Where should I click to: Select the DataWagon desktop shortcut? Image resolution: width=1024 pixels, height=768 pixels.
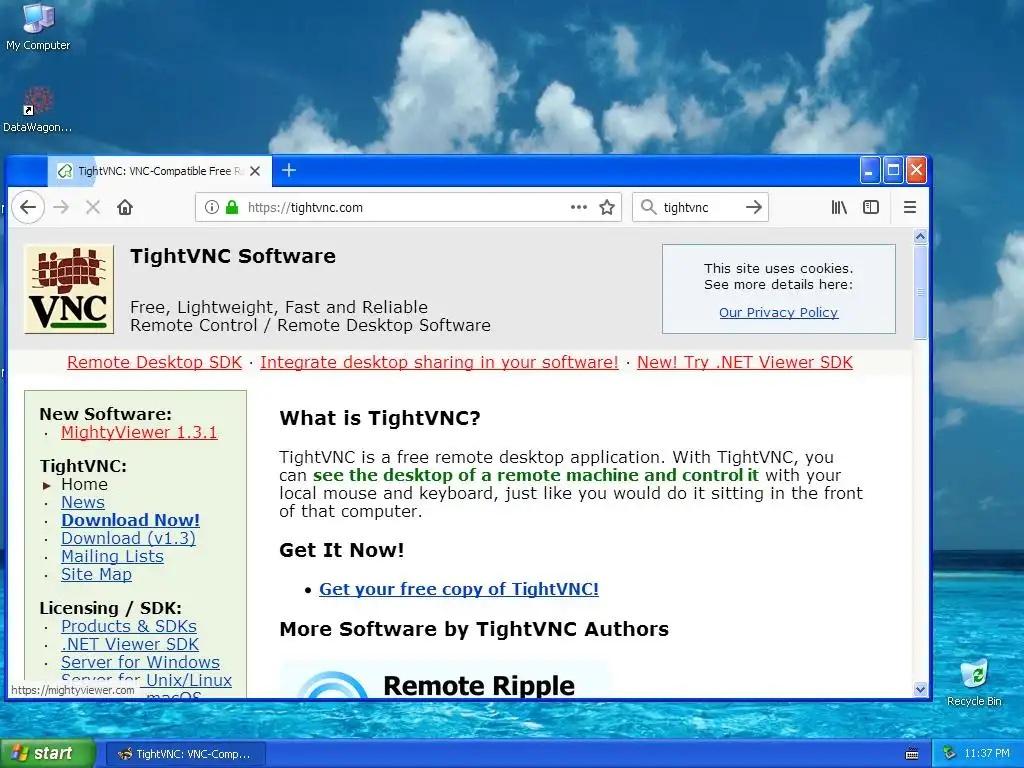point(37,110)
